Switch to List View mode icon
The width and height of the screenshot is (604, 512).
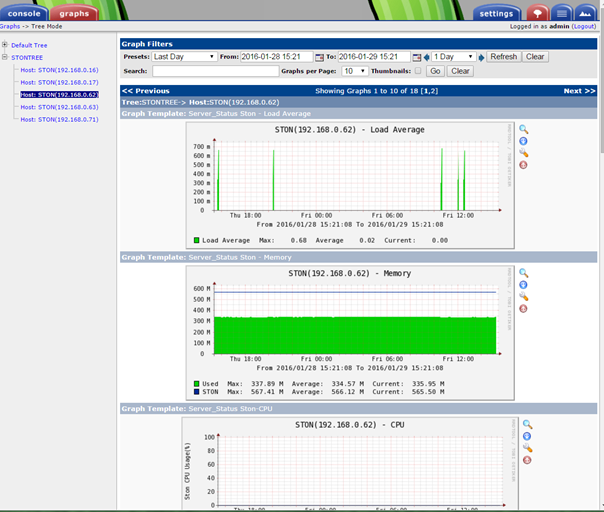tap(562, 13)
